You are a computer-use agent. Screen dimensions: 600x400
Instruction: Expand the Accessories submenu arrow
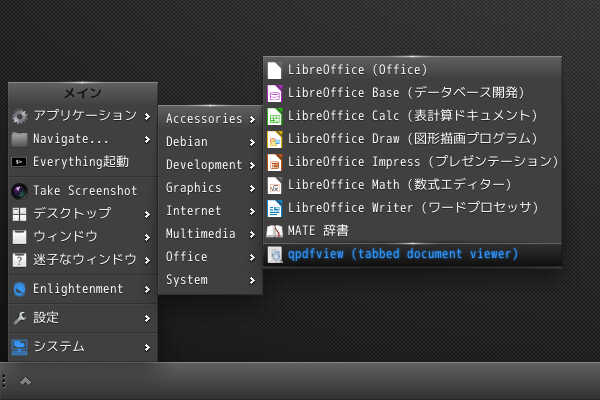(252, 119)
